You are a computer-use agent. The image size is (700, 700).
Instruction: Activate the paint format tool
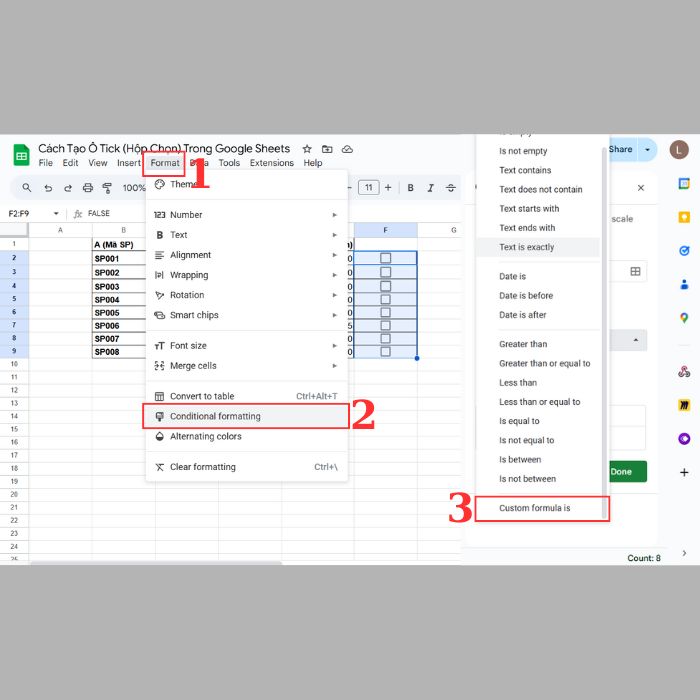[107, 188]
